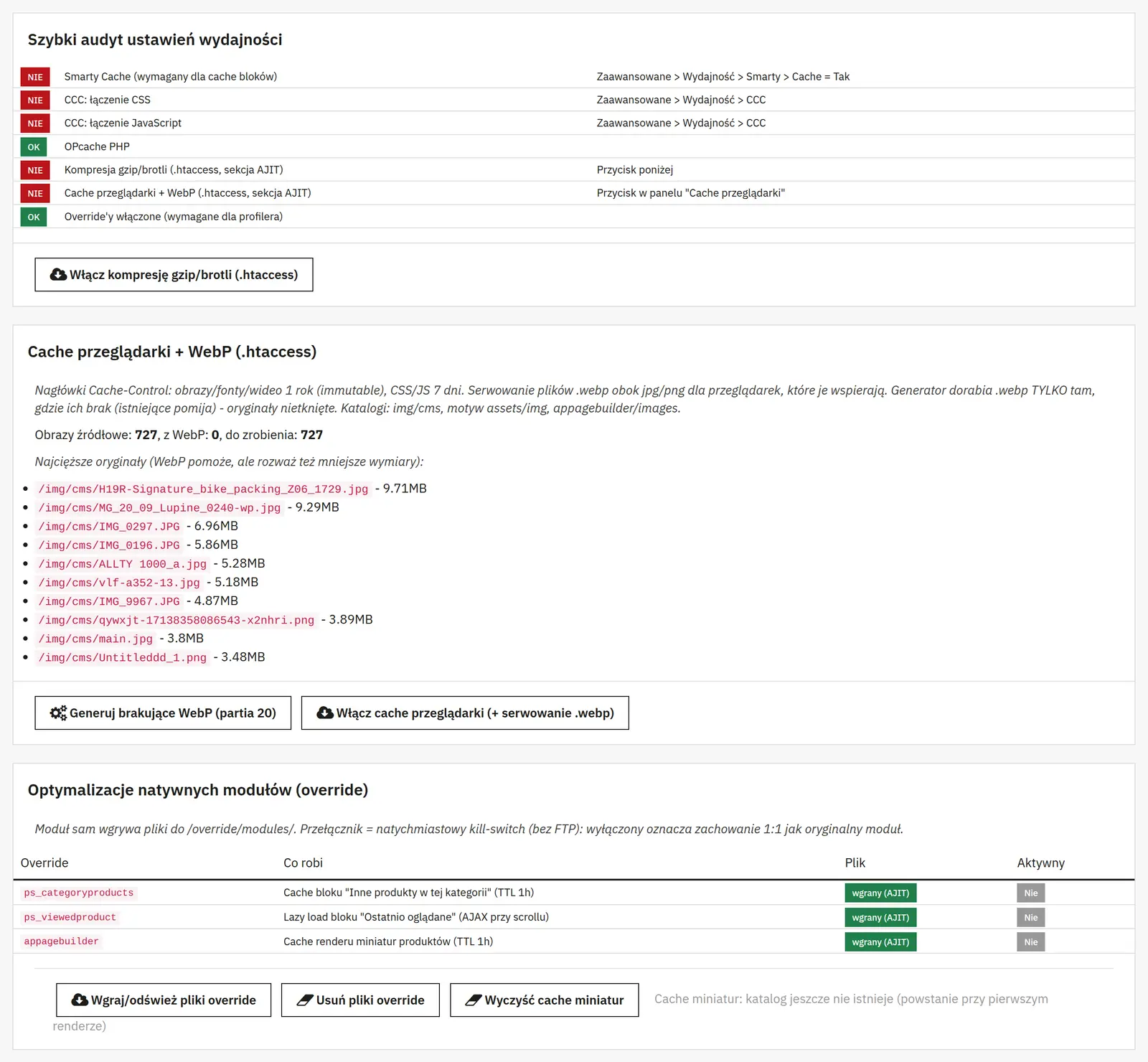The image size is (1148, 1062).
Task: Select file path /img/cms/ALLTY 1000_a.jpg
Action: (x=123, y=563)
